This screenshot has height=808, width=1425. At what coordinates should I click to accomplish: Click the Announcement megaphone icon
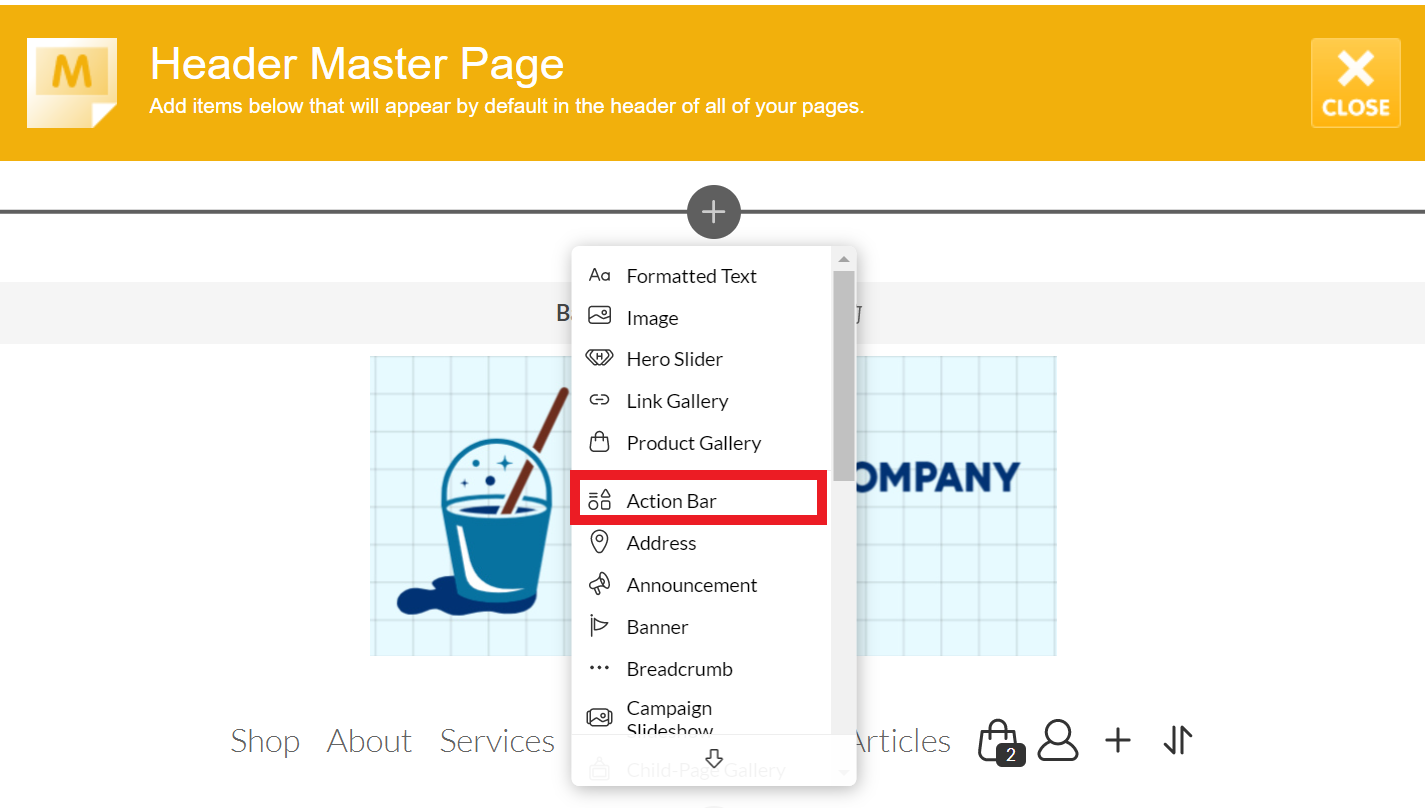click(599, 584)
